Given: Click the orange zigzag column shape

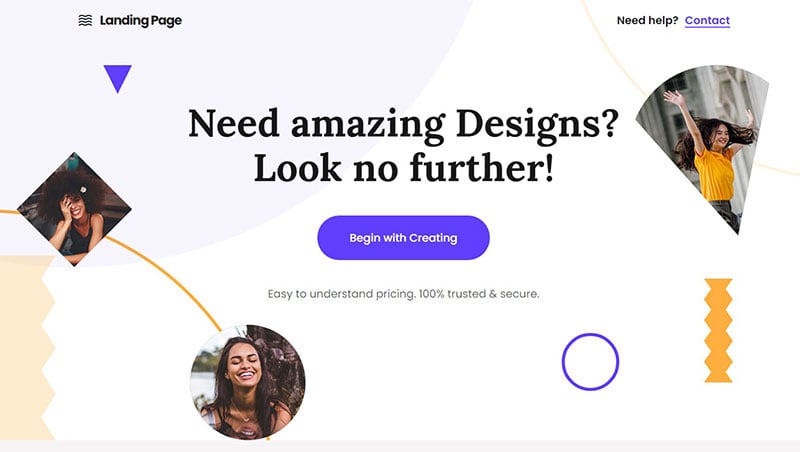Looking at the screenshot, I should click(718, 331).
